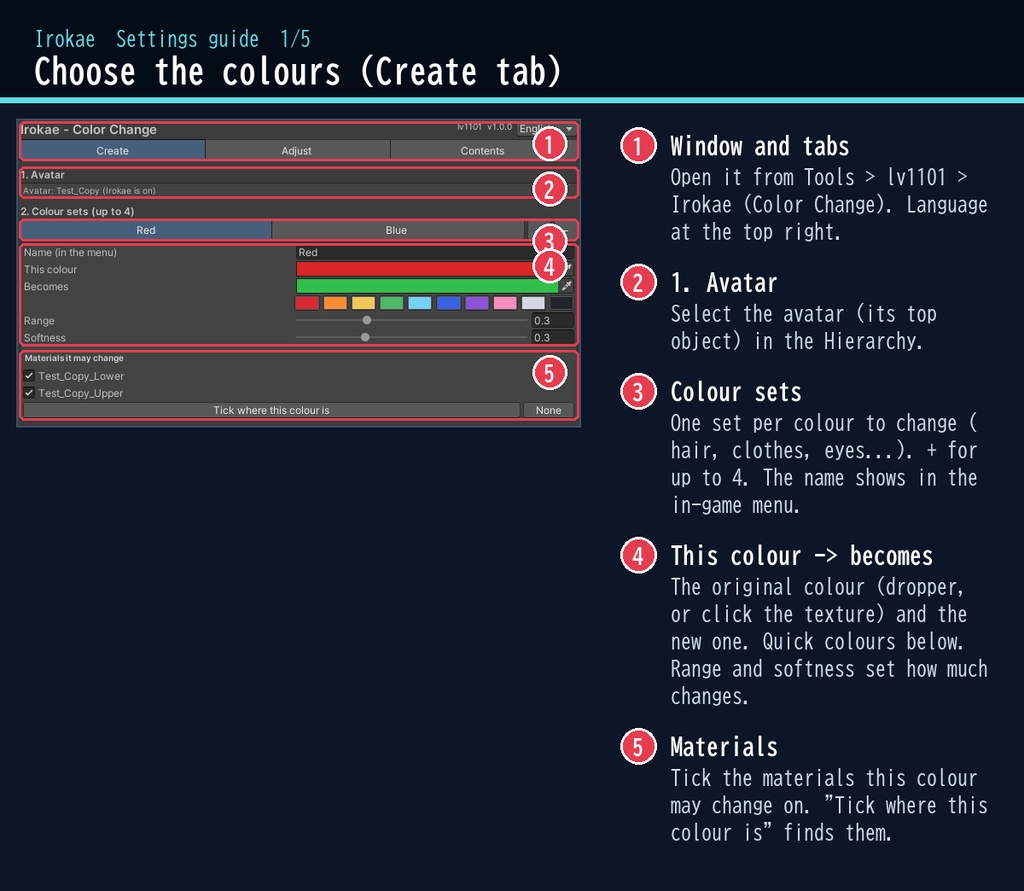Choose the yellow quick colour swatch
This screenshot has width=1024, height=891.
(363, 303)
